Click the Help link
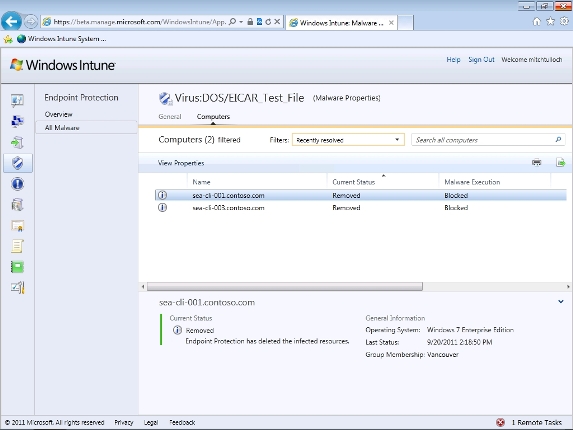Viewport: 573px width, 430px height. pyautogui.click(x=453, y=60)
